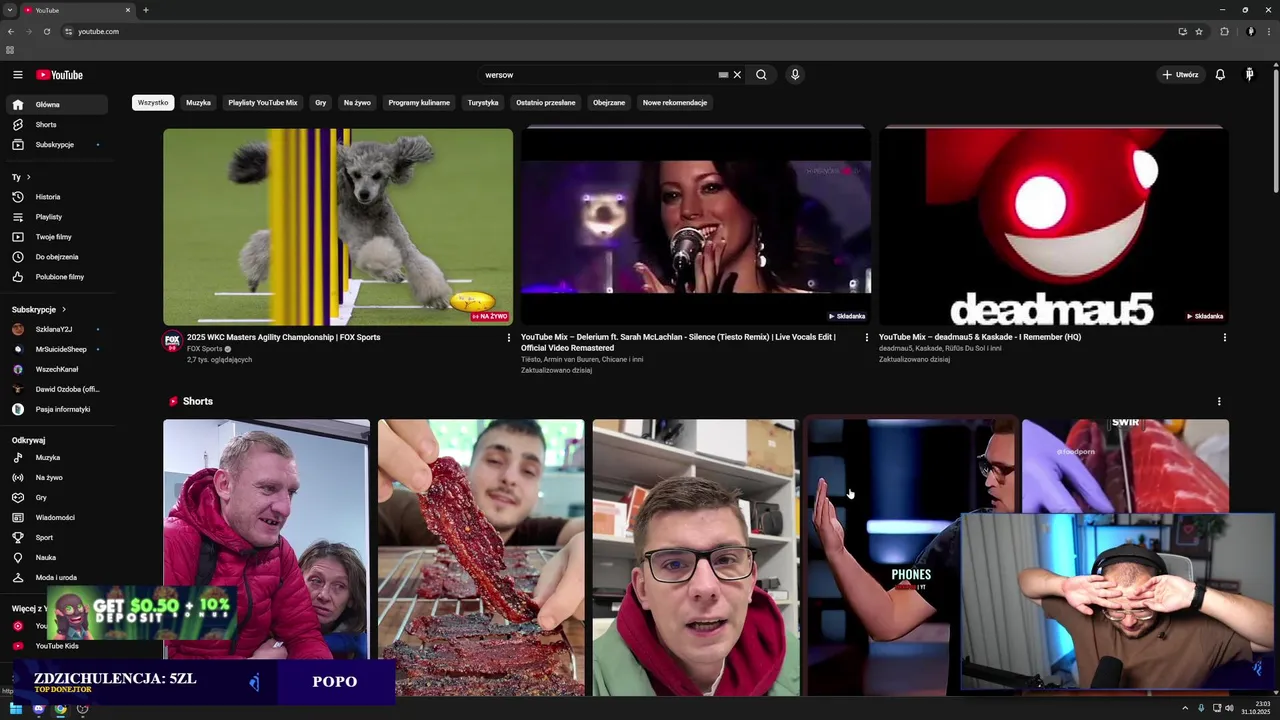The height and width of the screenshot is (720, 1280).
Task: Explore Na żywo in the Odkrywaj section
Action: click(58, 477)
